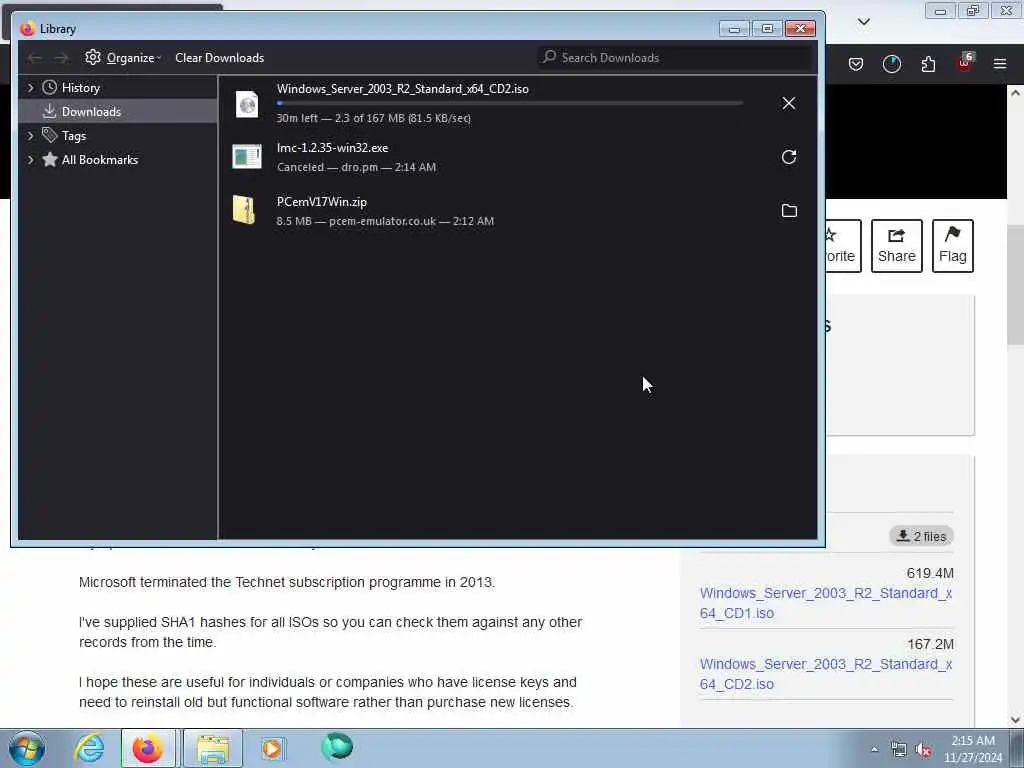
Task: Click Firefox downloads progress indicator icon
Action: coord(891,64)
